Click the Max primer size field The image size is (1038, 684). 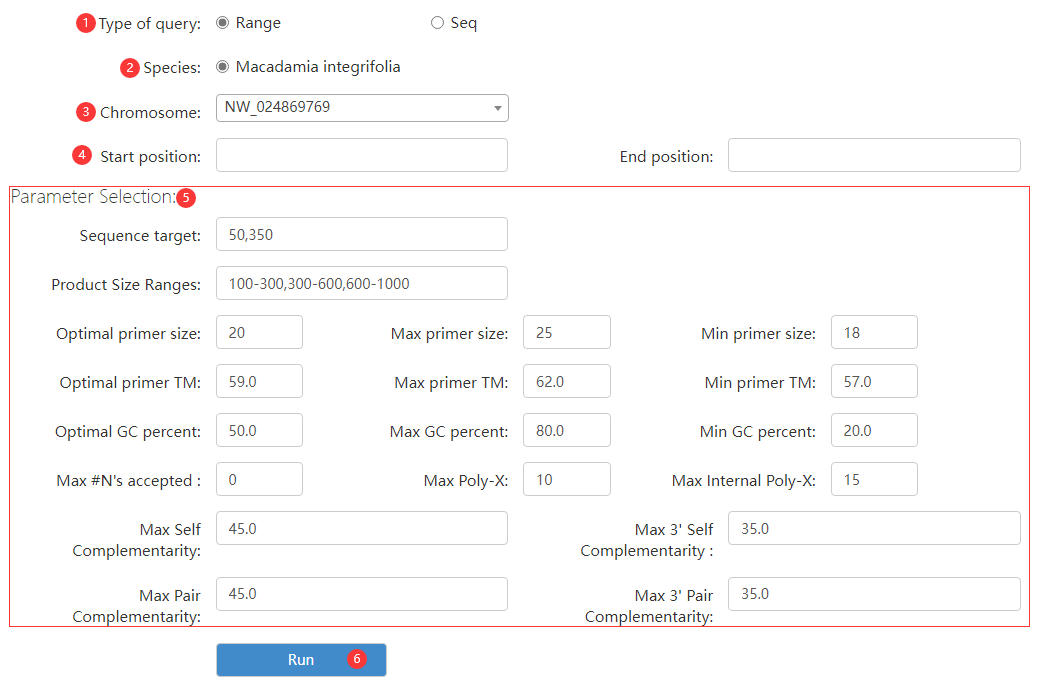(567, 332)
